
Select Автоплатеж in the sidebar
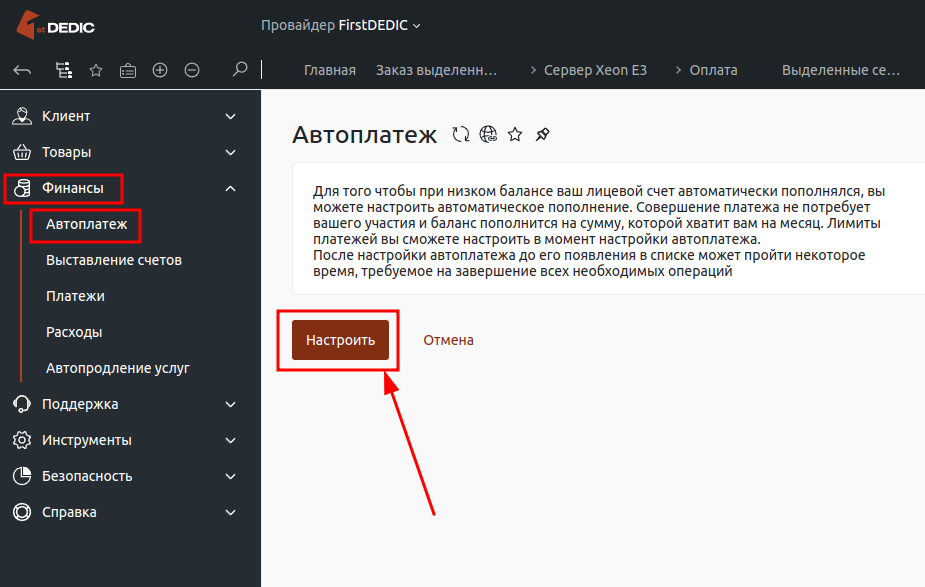click(87, 224)
